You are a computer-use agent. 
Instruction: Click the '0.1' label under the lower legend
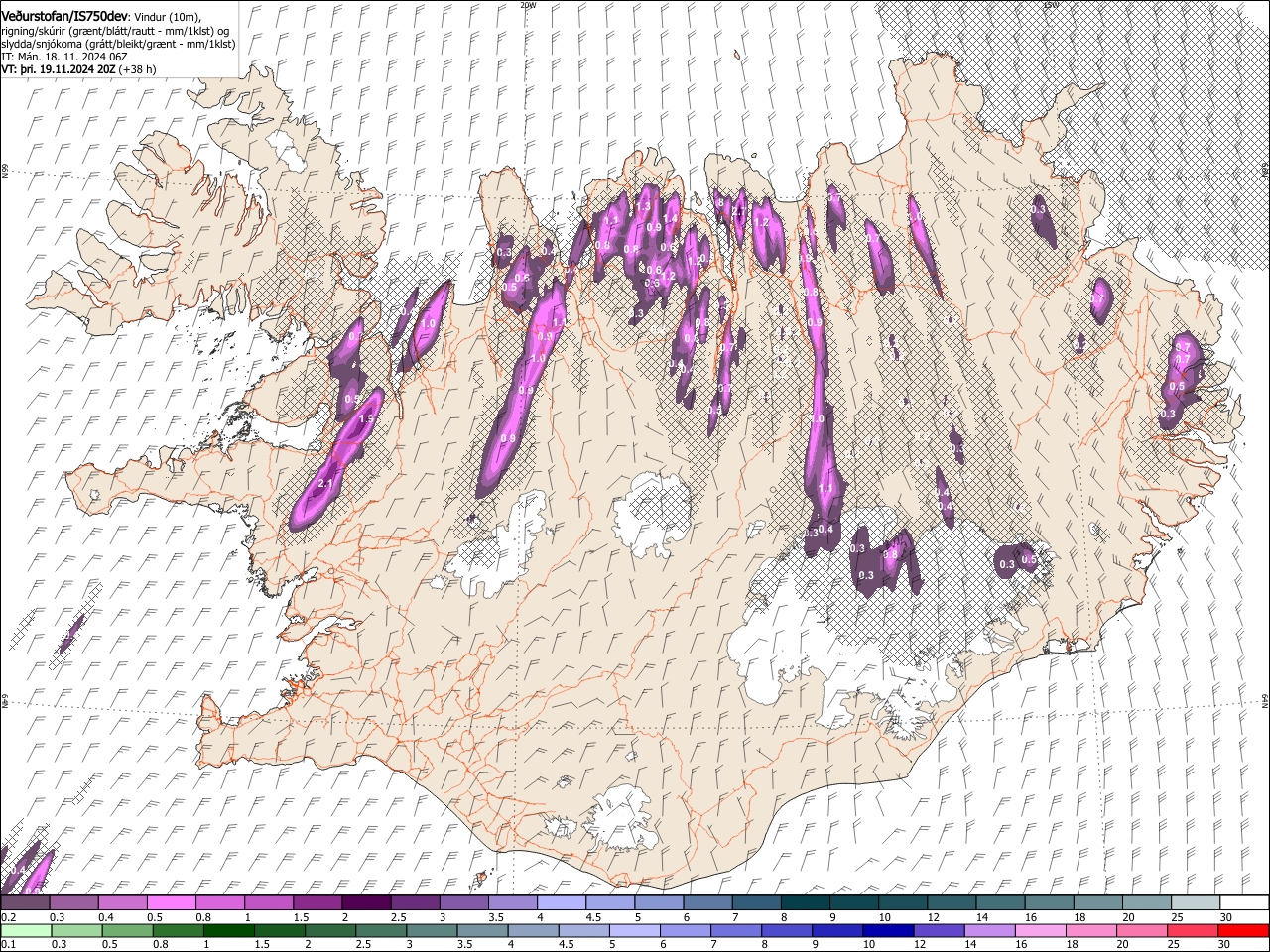click(6, 944)
